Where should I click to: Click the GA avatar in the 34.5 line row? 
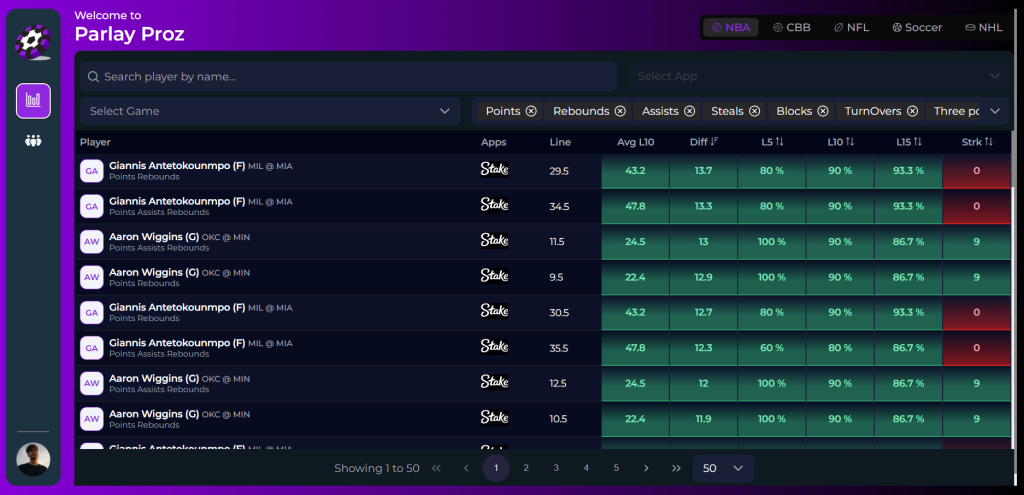click(91, 206)
